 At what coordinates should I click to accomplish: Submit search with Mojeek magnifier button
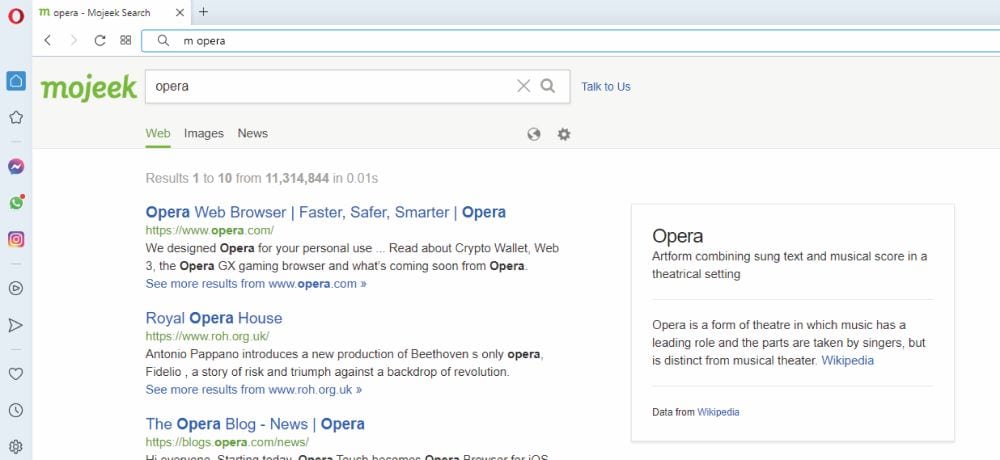pos(548,86)
